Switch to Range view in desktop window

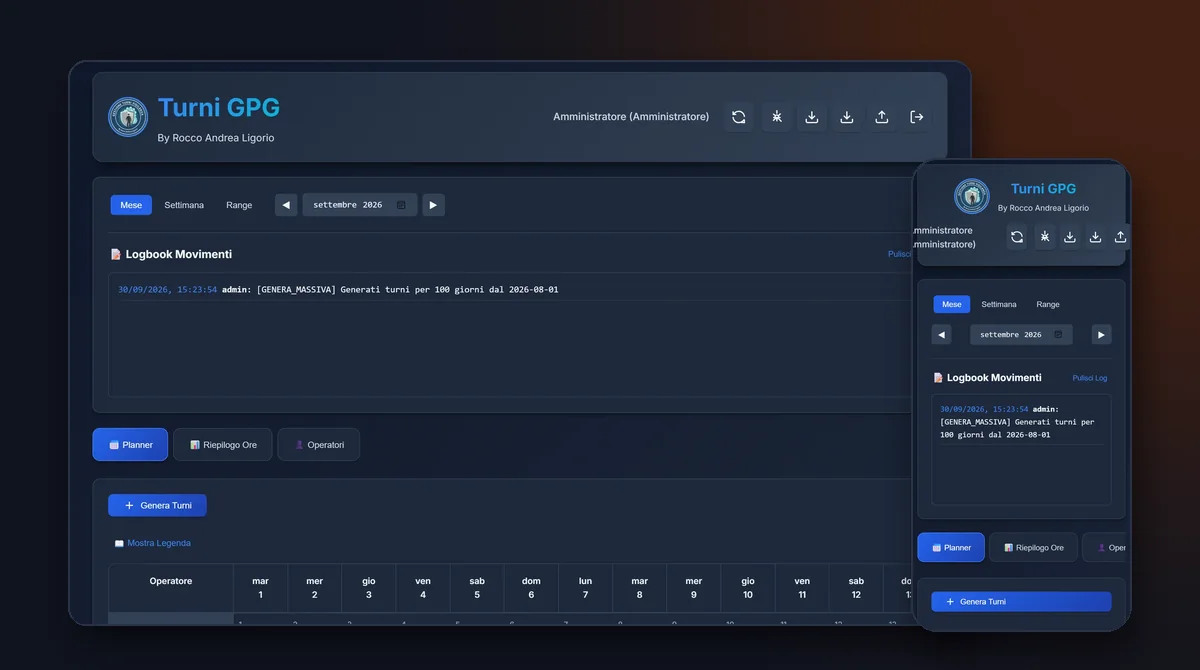click(x=239, y=205)
